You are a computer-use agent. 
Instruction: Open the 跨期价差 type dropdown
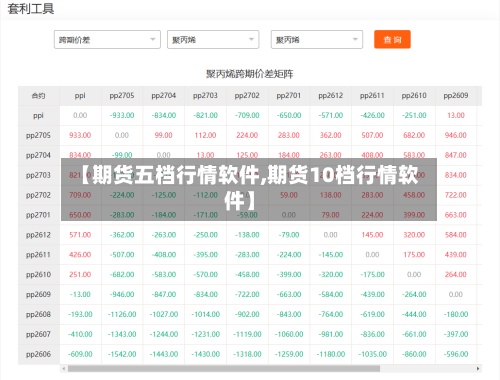click(107, 40)
